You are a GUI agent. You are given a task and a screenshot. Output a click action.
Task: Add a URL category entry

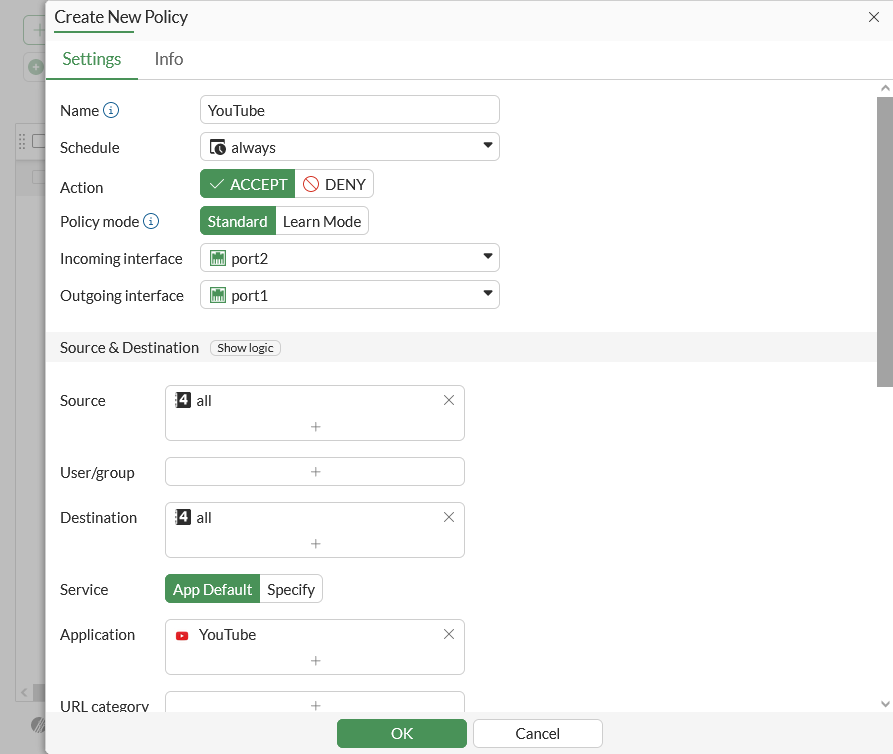(315, 706)
